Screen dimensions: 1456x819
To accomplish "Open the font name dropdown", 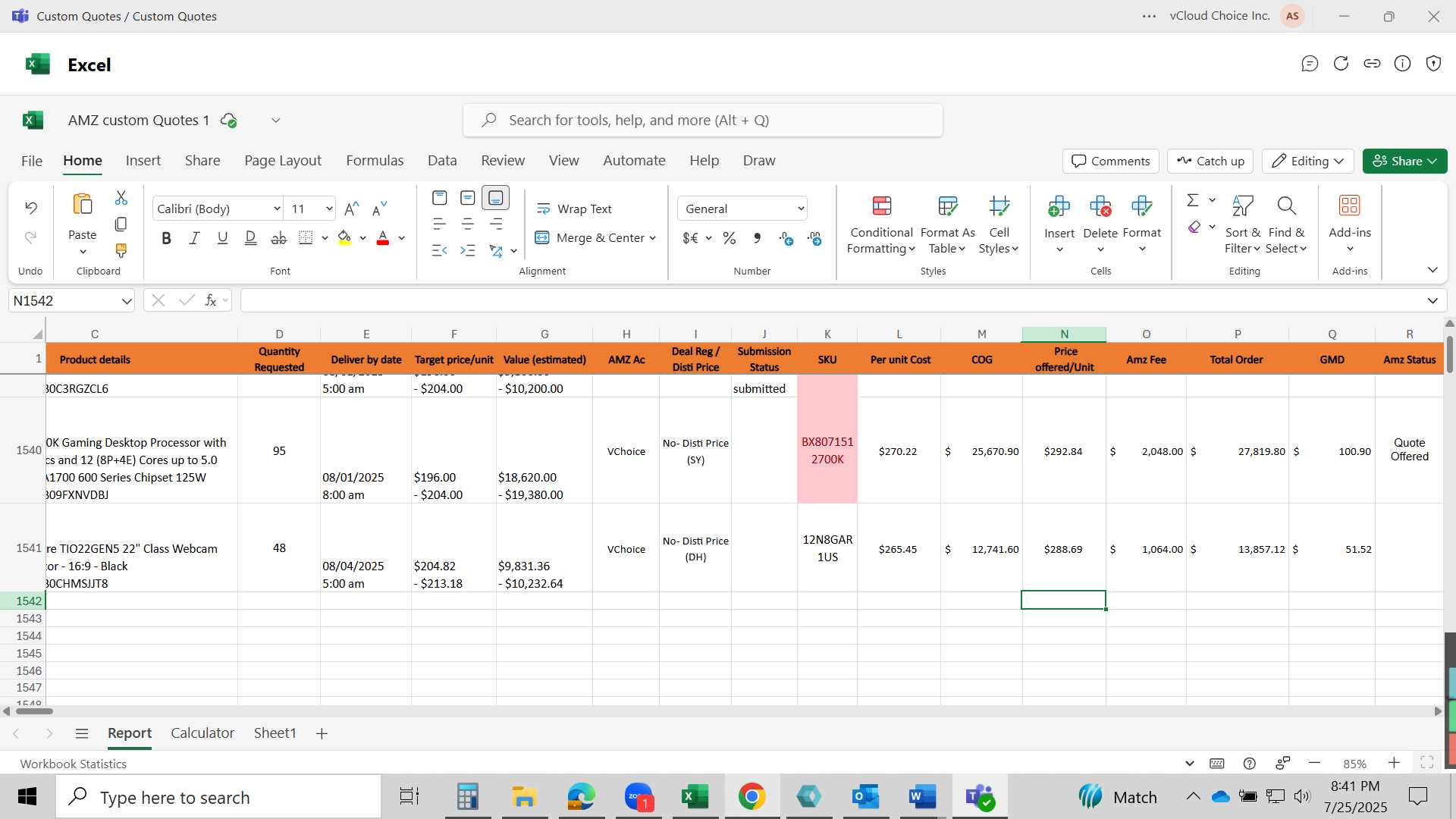I will [x=277, y=209].
